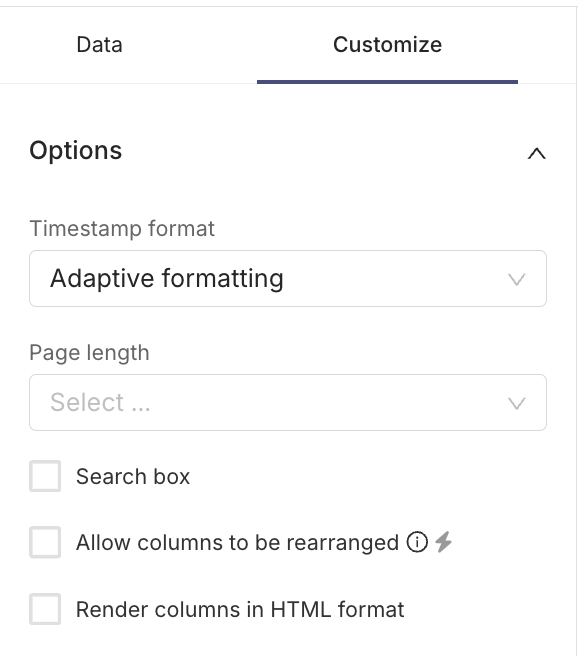Click the Allow columns to be rearranged label
This screenshot has width=578, height=656.
click(x=237, y=543)
